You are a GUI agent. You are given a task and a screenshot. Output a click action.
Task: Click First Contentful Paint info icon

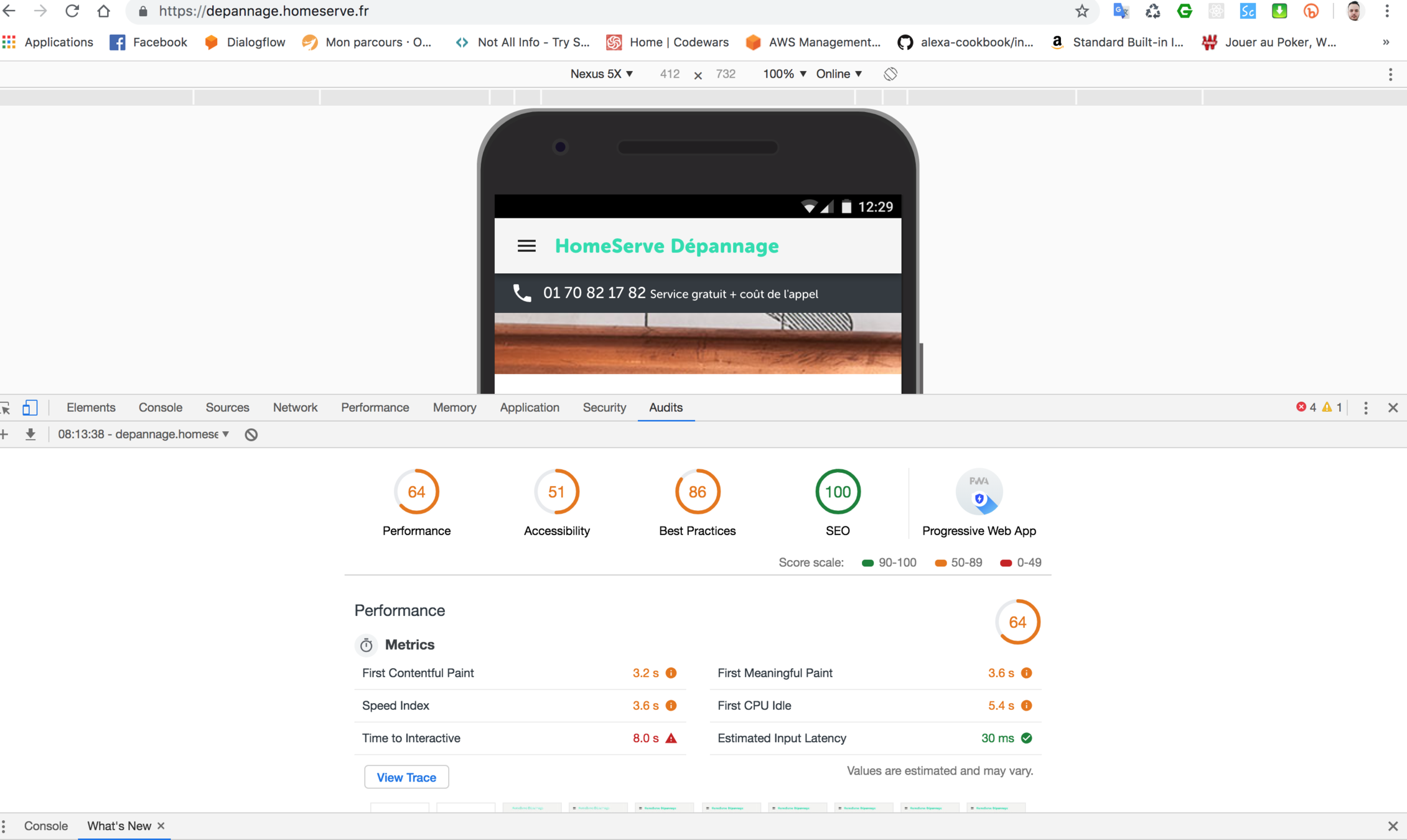671,673
